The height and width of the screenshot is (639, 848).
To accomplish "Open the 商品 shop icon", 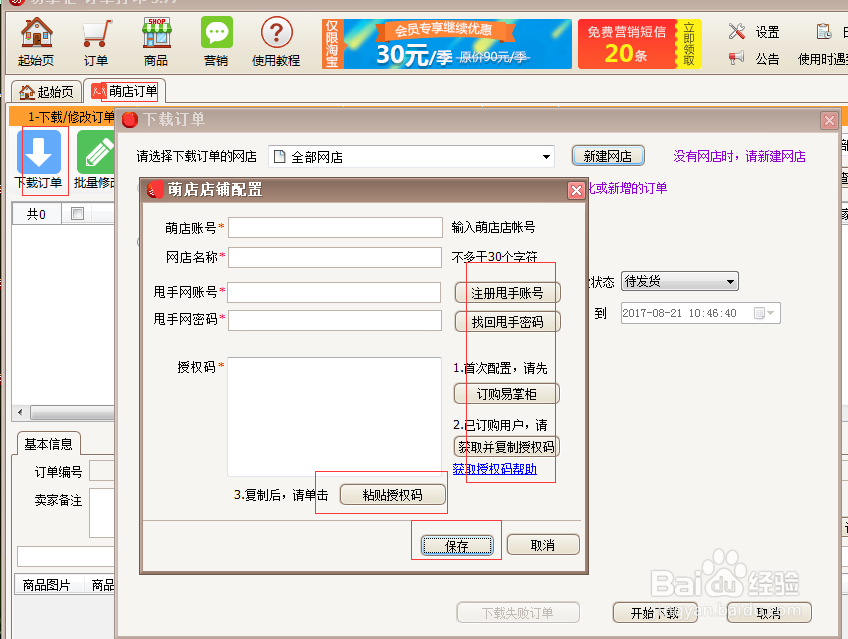I will pos(156,42).
